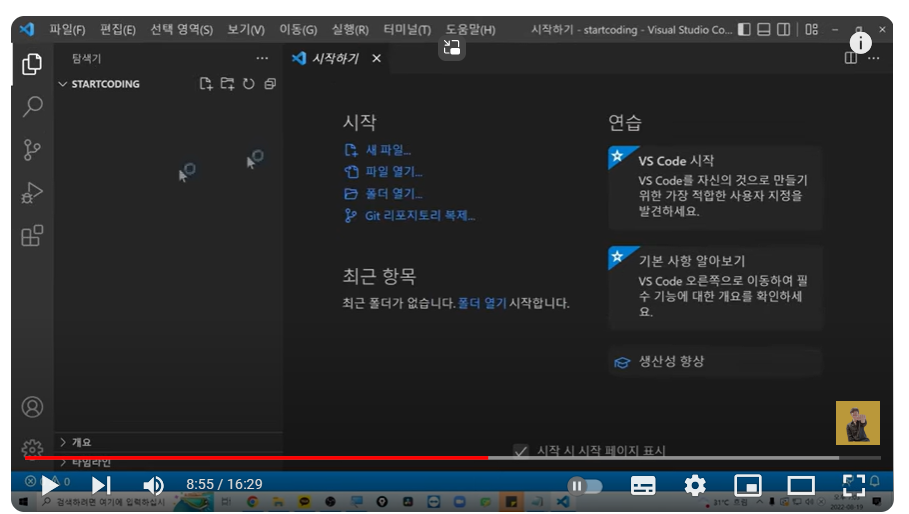Image resolution: width=909 pixels, height=514 pixels.
Task: Open the Windows Start menu
Action: pos(23,502)
